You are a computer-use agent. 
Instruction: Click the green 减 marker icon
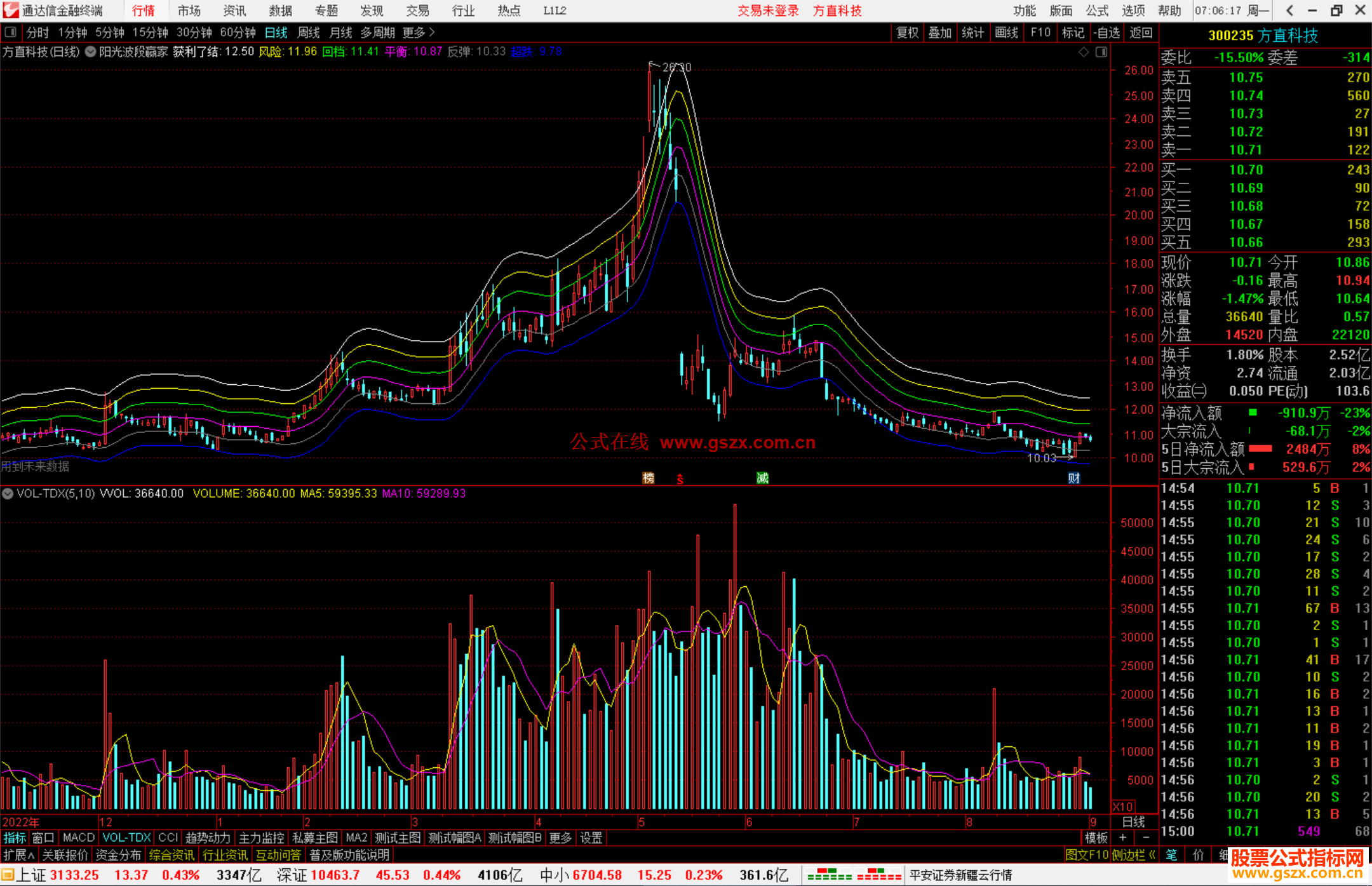(762, 478)
